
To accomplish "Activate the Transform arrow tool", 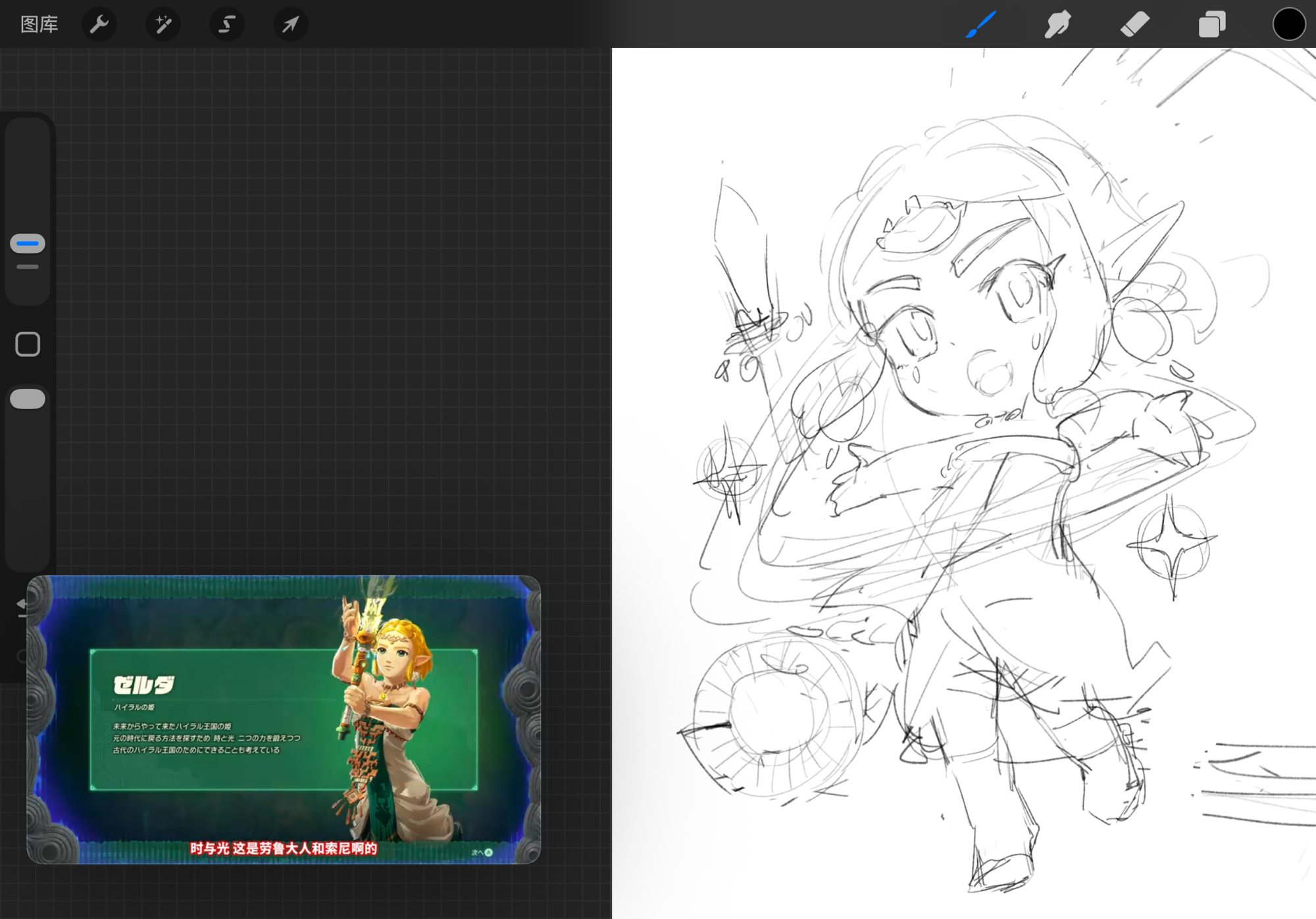I will click(290, 24).
